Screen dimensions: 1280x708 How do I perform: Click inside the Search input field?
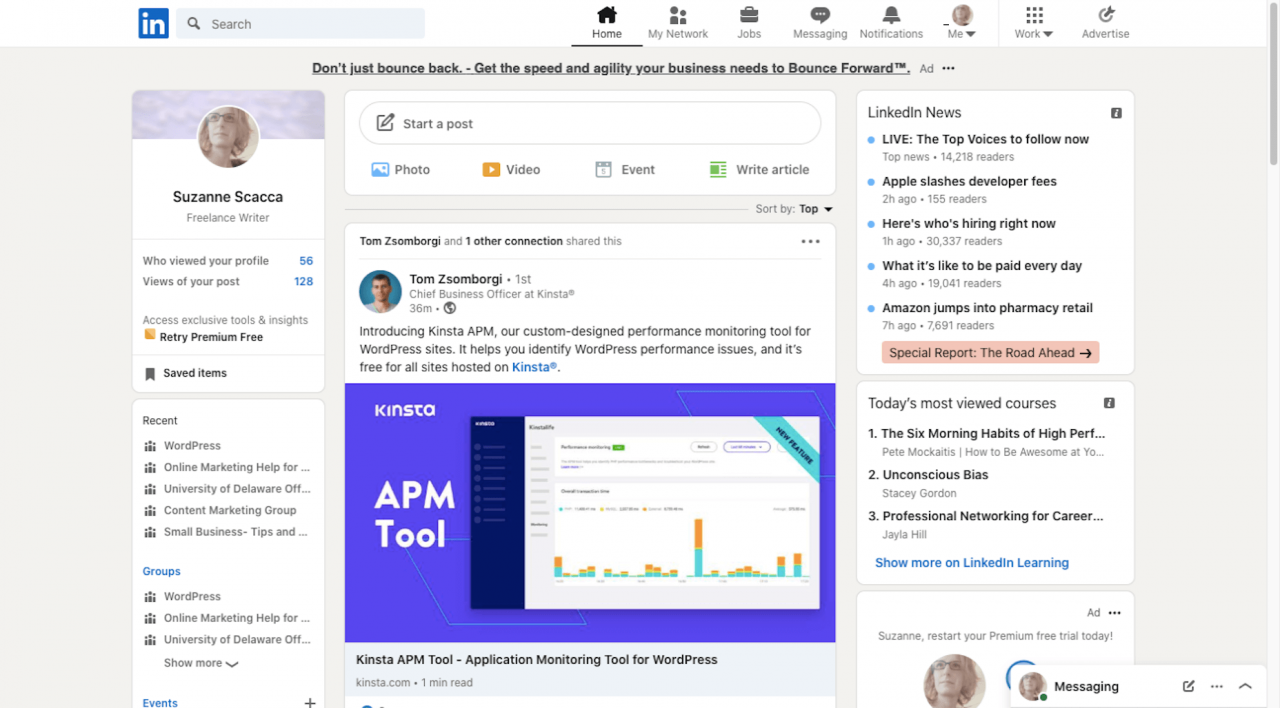click(x=300, y=23)
